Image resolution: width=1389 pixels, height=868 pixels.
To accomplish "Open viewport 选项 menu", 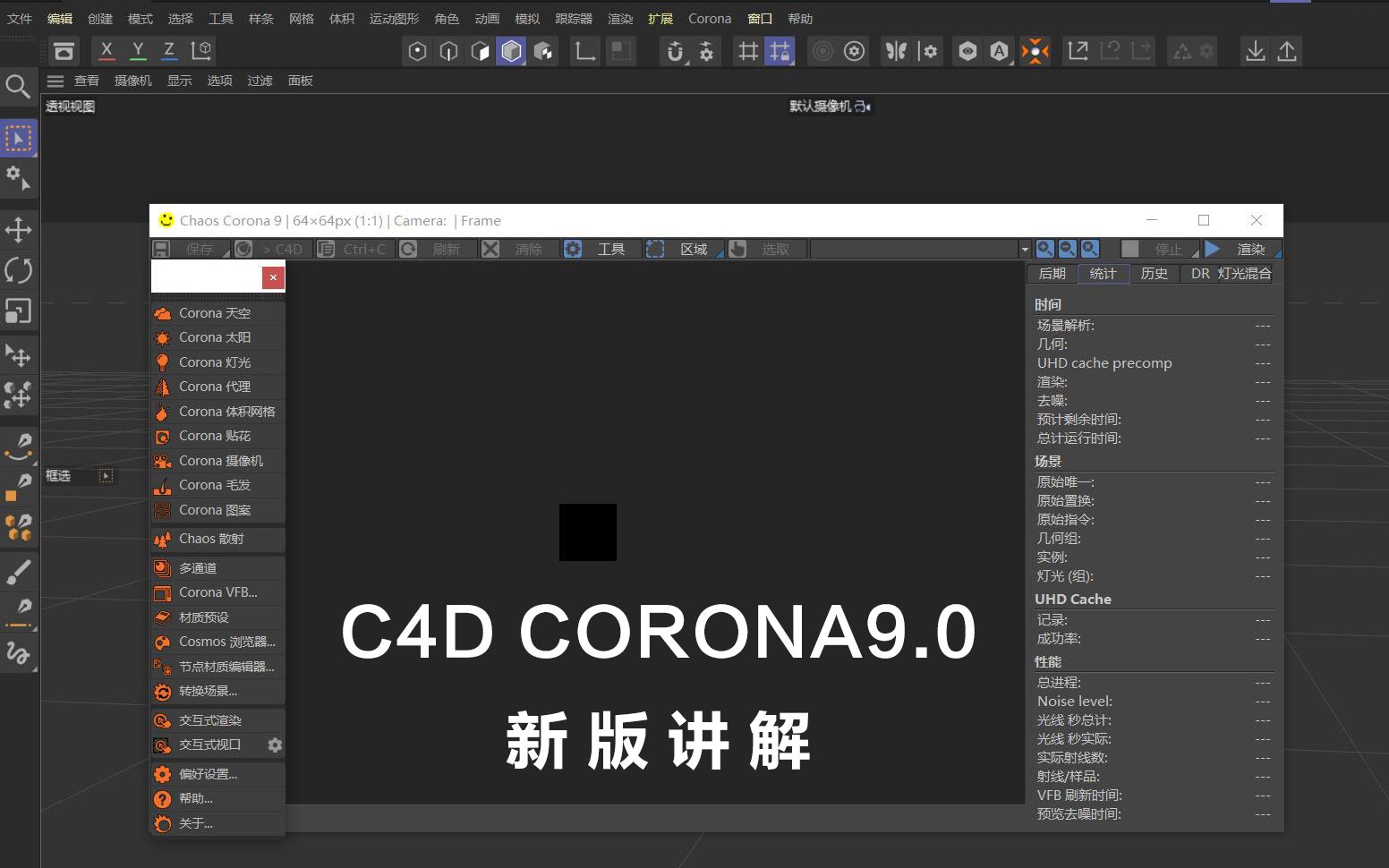I will pyautogui.click(x=220, y=81).
